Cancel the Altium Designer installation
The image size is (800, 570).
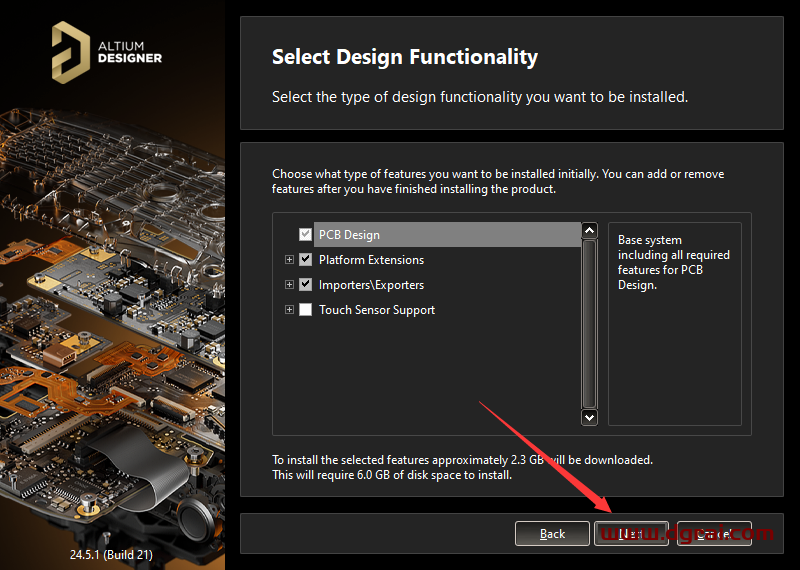pos(714,534)
